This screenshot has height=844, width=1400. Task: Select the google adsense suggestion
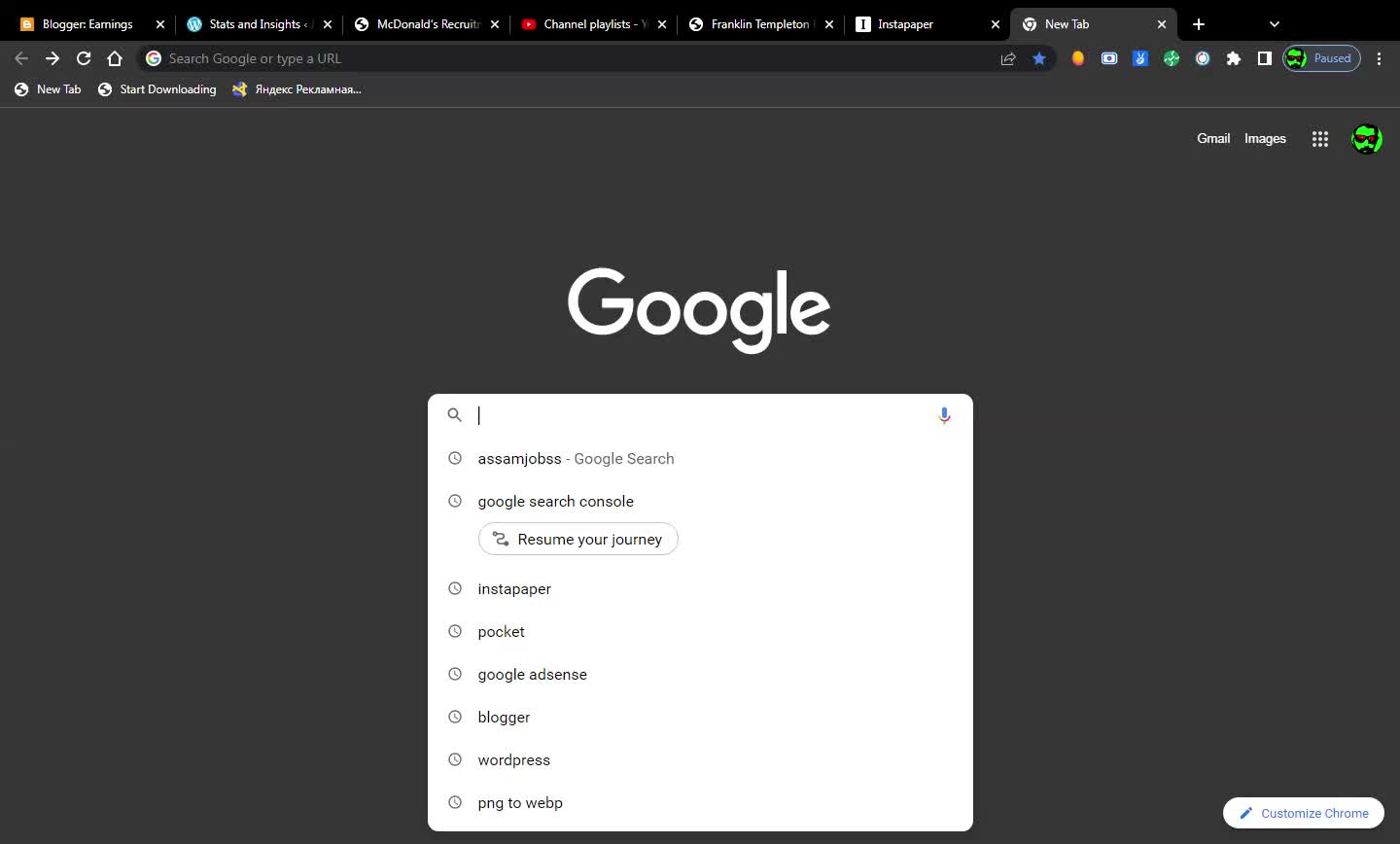point(700,675)
